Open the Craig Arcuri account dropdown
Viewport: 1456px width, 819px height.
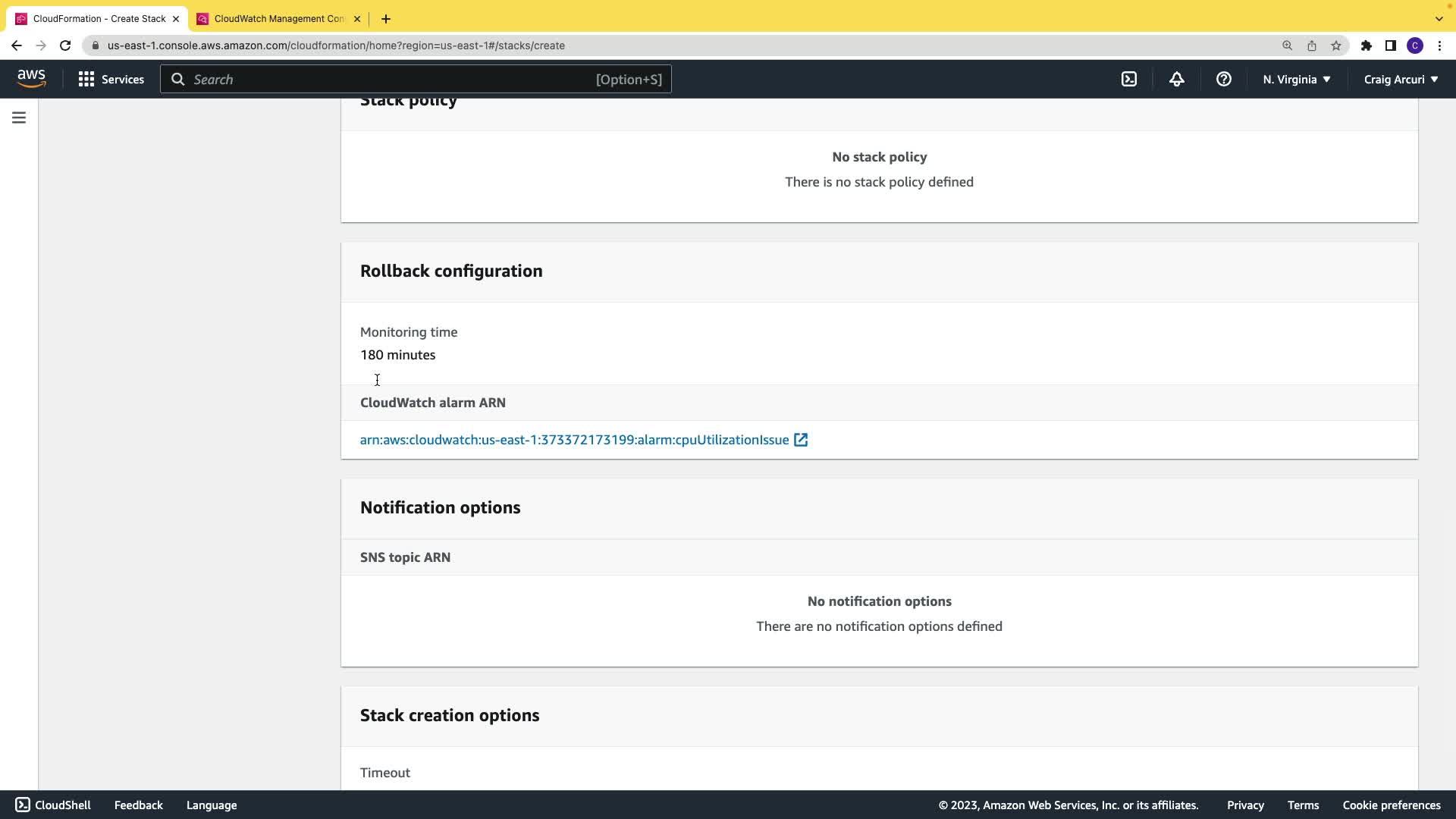pyautogui.click(x=1400, y=79)
